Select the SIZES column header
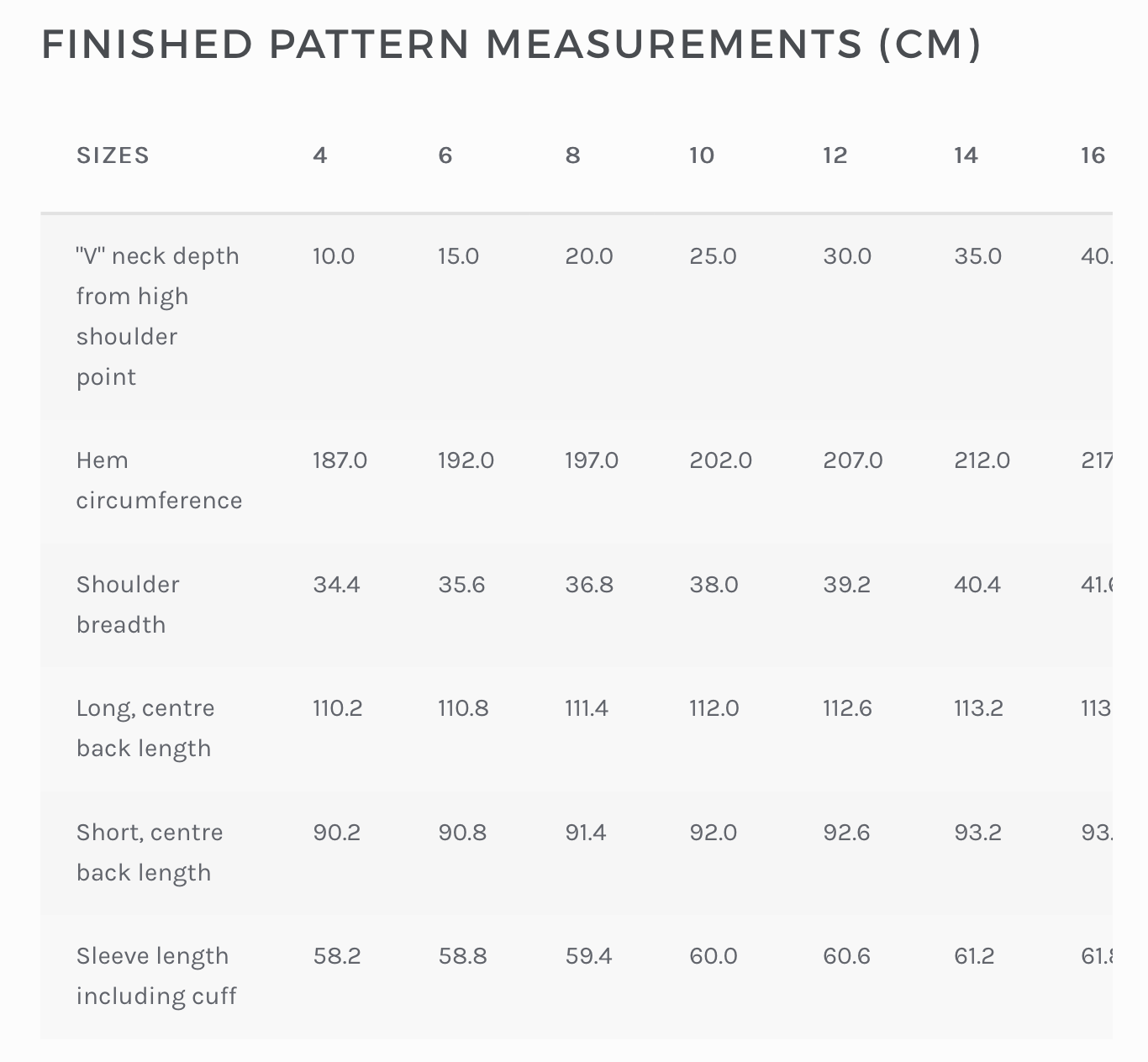This screenshot has width=1148, height=1062. click(113, 155)
